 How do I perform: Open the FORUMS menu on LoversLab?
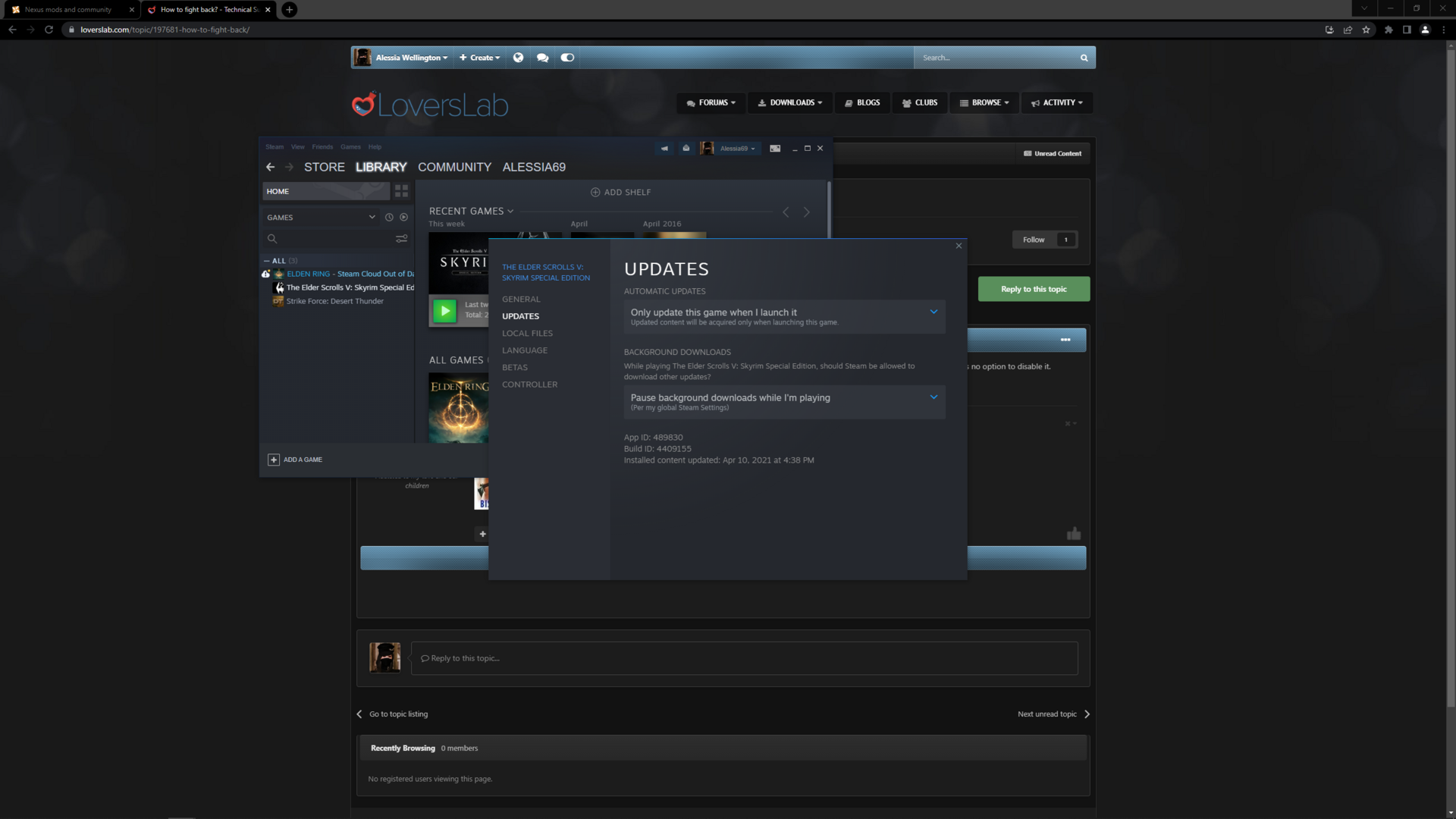click(711, 103)
